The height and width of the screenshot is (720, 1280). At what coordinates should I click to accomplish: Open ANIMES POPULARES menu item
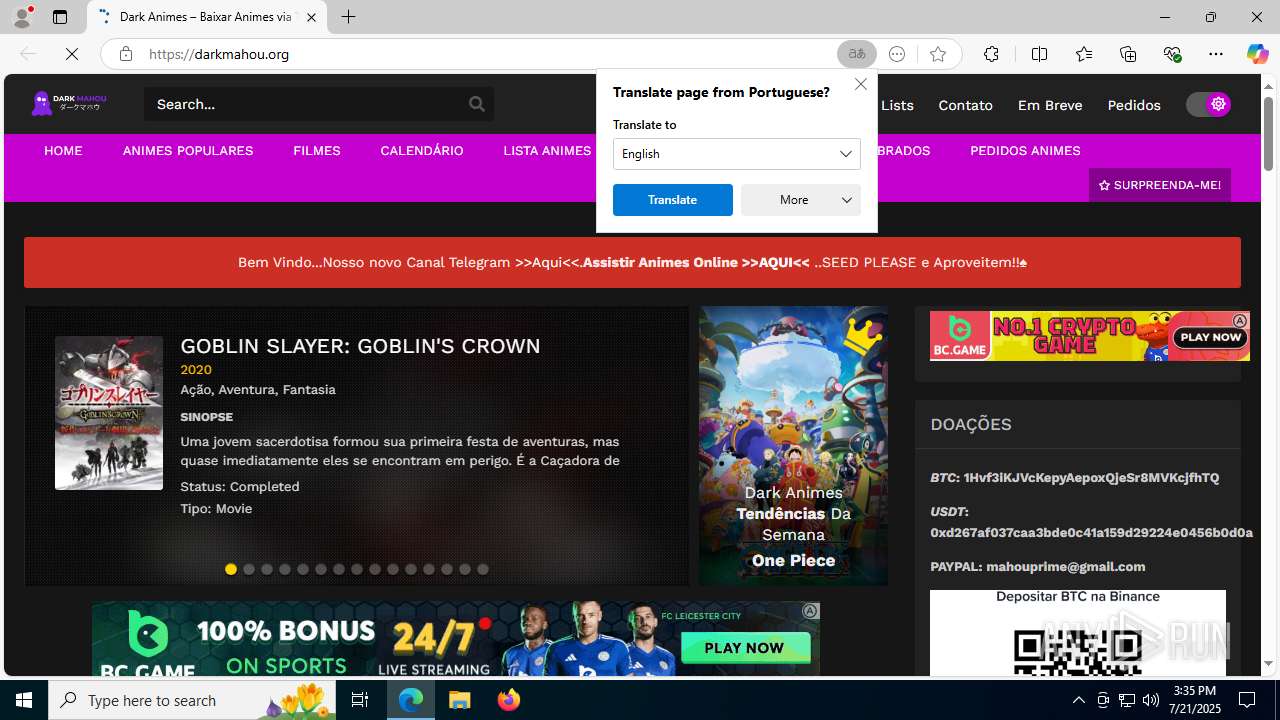click(x=188, y=151)
